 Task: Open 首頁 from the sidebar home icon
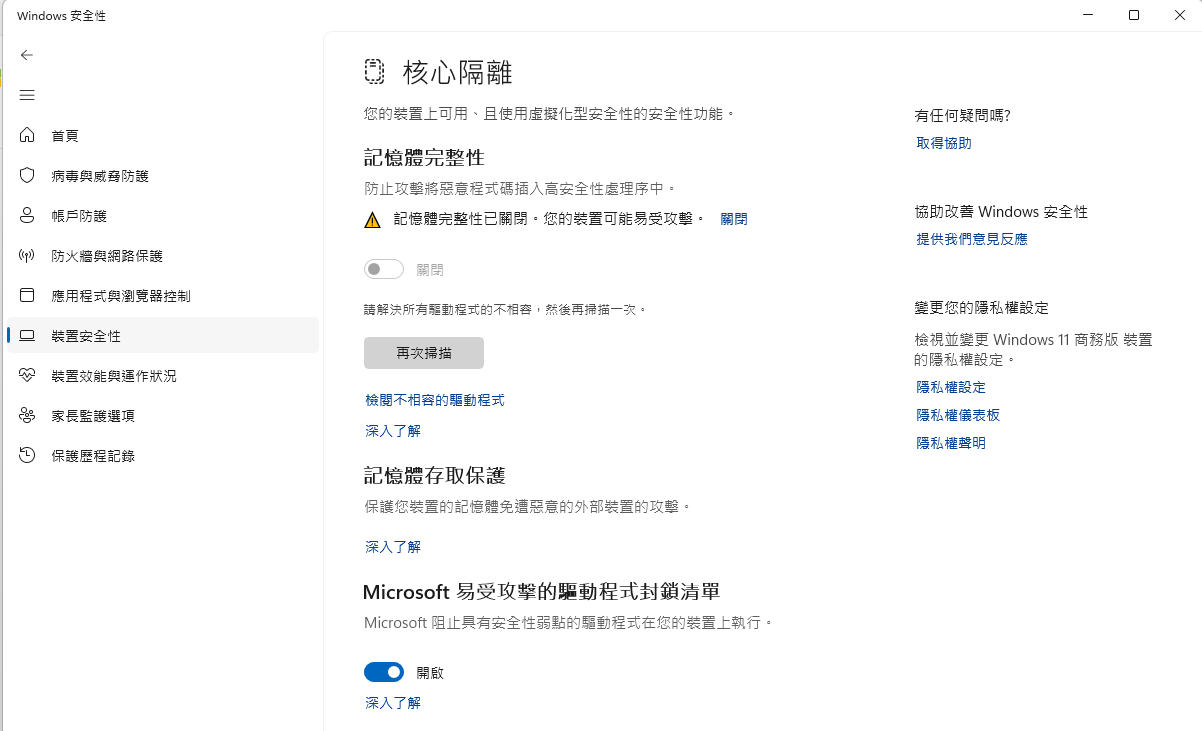[27, 135]
